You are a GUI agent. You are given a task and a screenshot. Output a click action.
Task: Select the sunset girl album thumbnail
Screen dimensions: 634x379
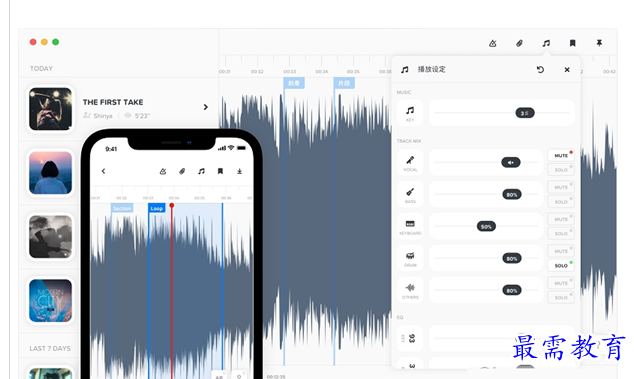click(x=51, y=173)
